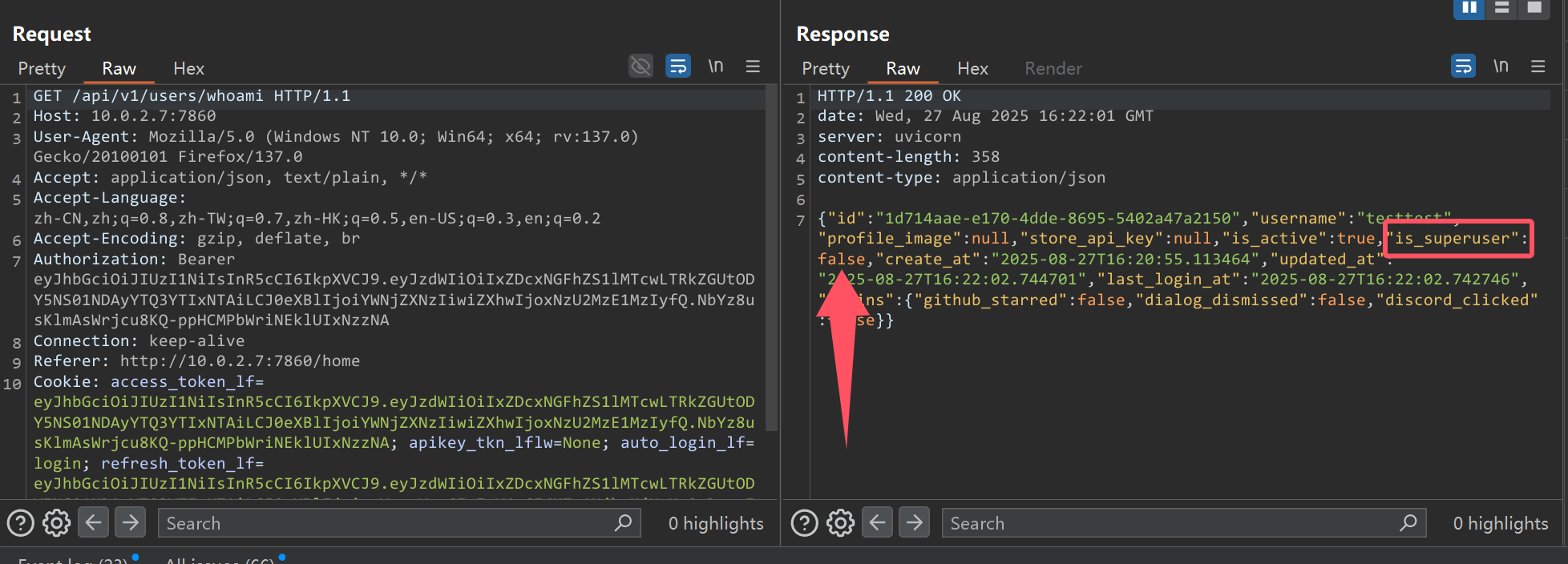Viewport: 1568px width, 564px height.
Task: Open Request search settings gear
Action: point(56,523)
